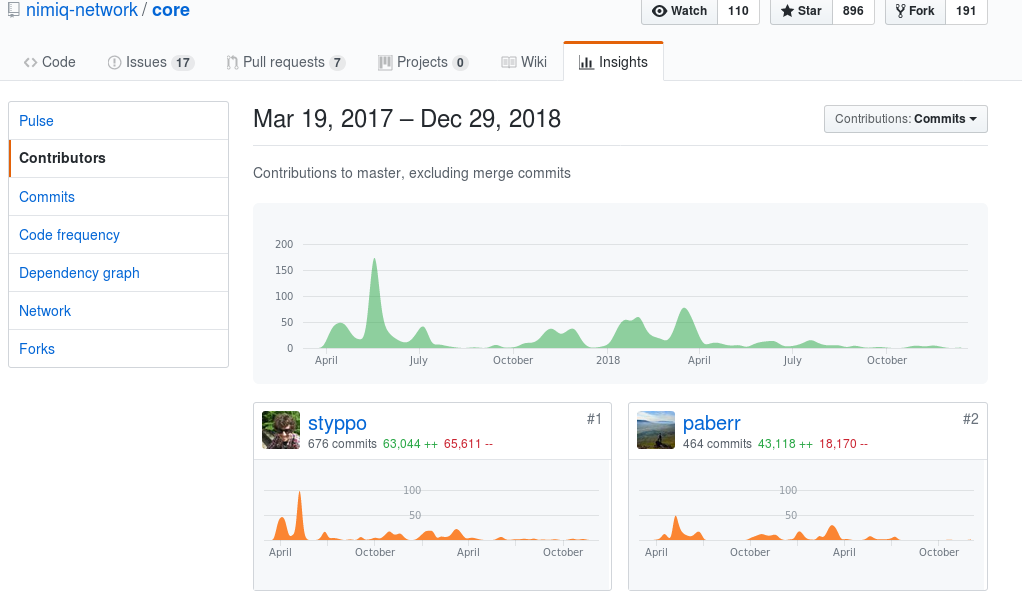The height and width of the screenshot is (600, 1022).
Task: Click styppo's 65,611 deletions count
Action: pyautogui.click(x=468, y=444)
